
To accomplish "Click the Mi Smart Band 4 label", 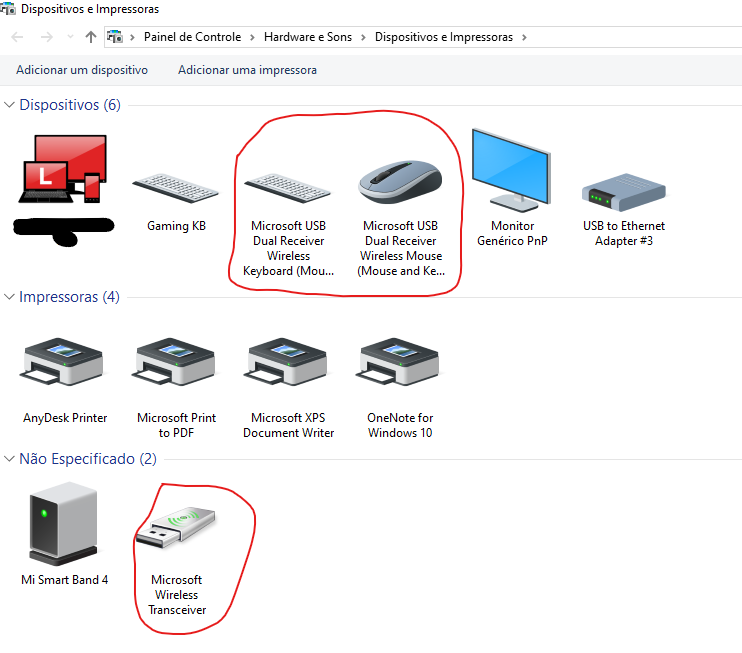I will tap(65, 580).
